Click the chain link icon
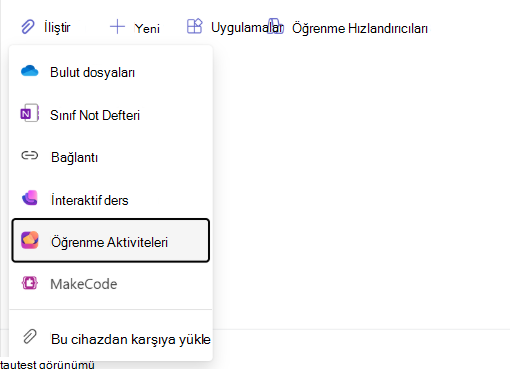This screenshot has height=369, width=510. click(x=30, y=155)
